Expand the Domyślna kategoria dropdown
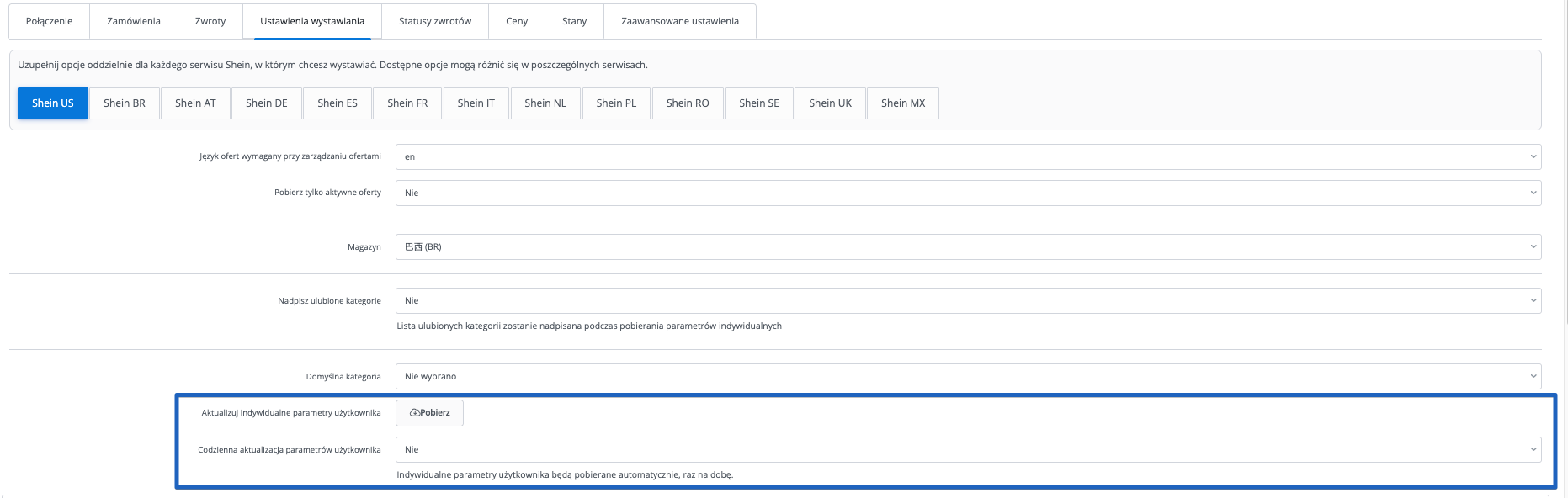The image size is (1568, 498). pyautogui.click(x=967, y=376)
